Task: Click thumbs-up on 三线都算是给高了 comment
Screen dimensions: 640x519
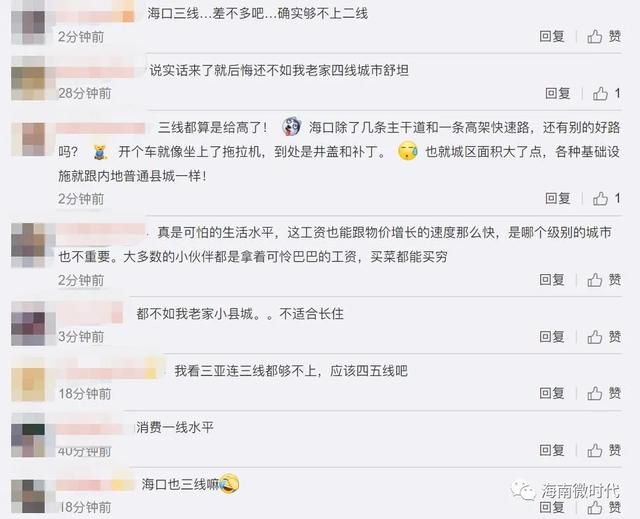Action: click(x=606, y=199)
